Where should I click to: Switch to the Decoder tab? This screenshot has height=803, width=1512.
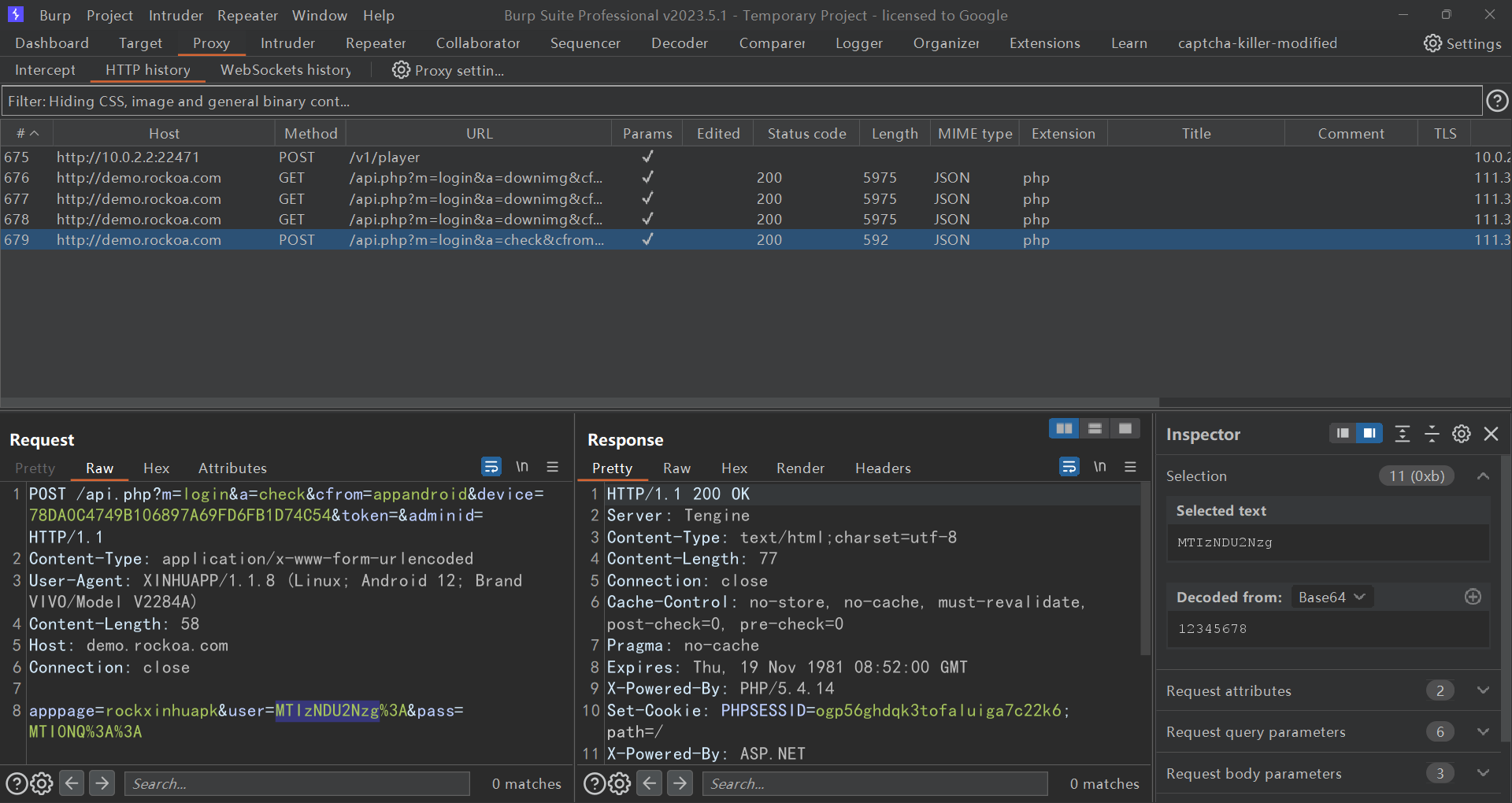pos(680,43)
